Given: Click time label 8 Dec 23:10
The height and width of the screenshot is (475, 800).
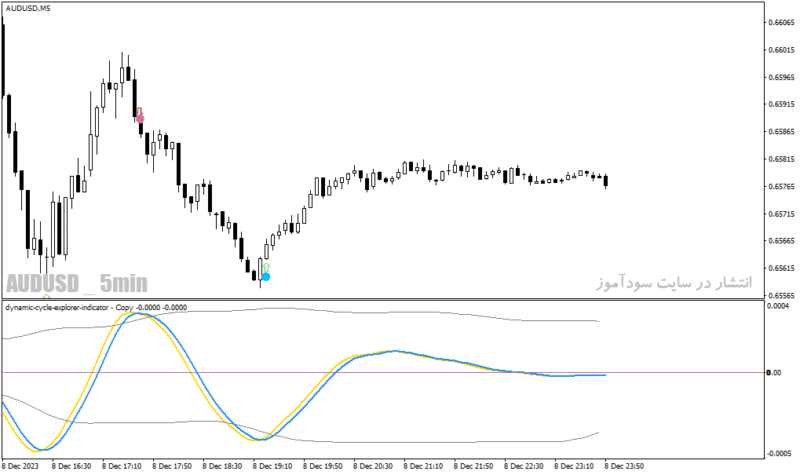Looking at the screenshot, I should click(574, 466).
